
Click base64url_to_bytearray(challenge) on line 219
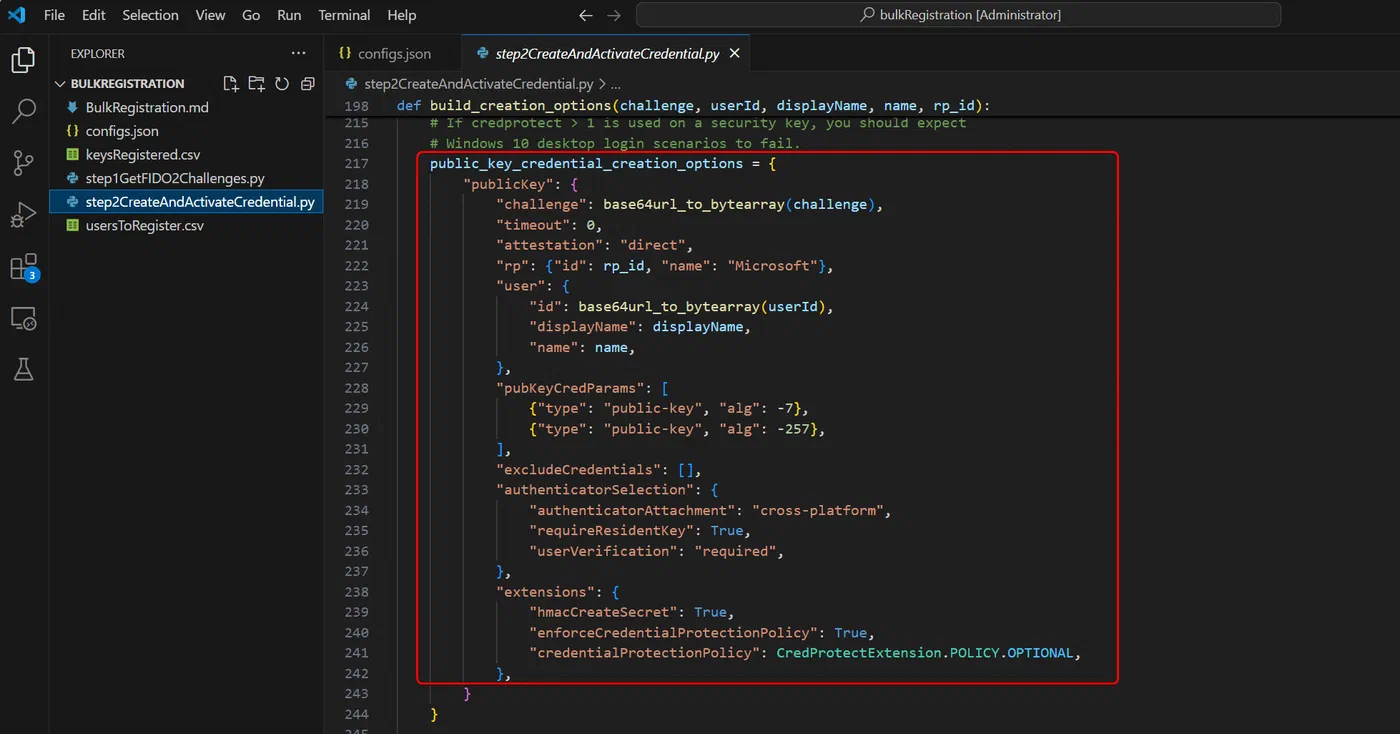click(740, 204)
